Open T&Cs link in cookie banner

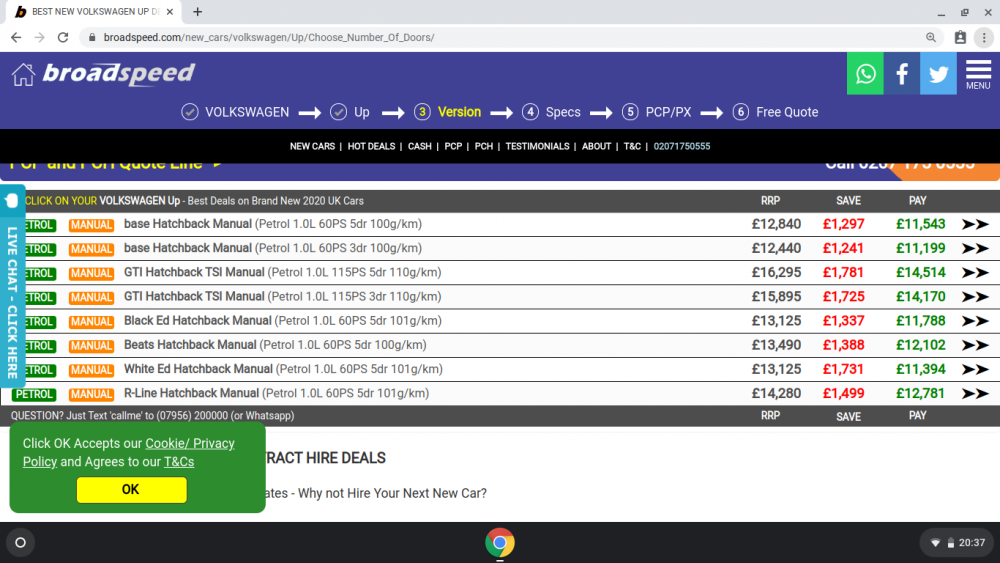[x=179, y=462]
